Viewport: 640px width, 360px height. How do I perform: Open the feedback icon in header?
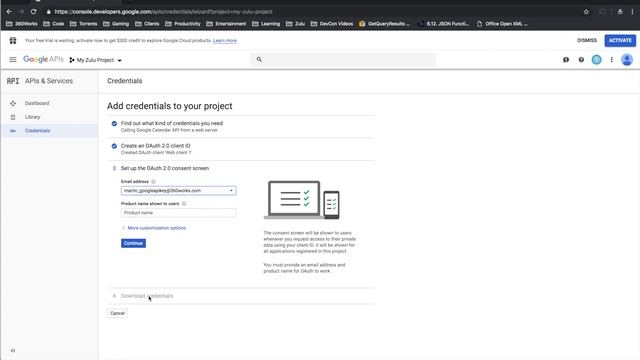pyautogui.click(x=566, y=60)
